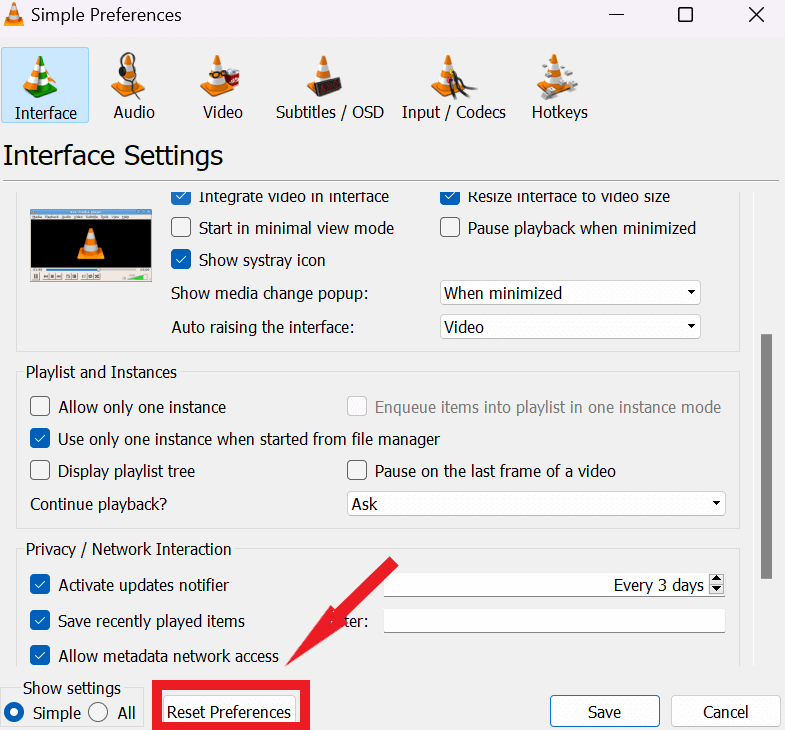
Task: Click the Reset Preferences button
Action: pyautogui.click(x=229, y=712)
